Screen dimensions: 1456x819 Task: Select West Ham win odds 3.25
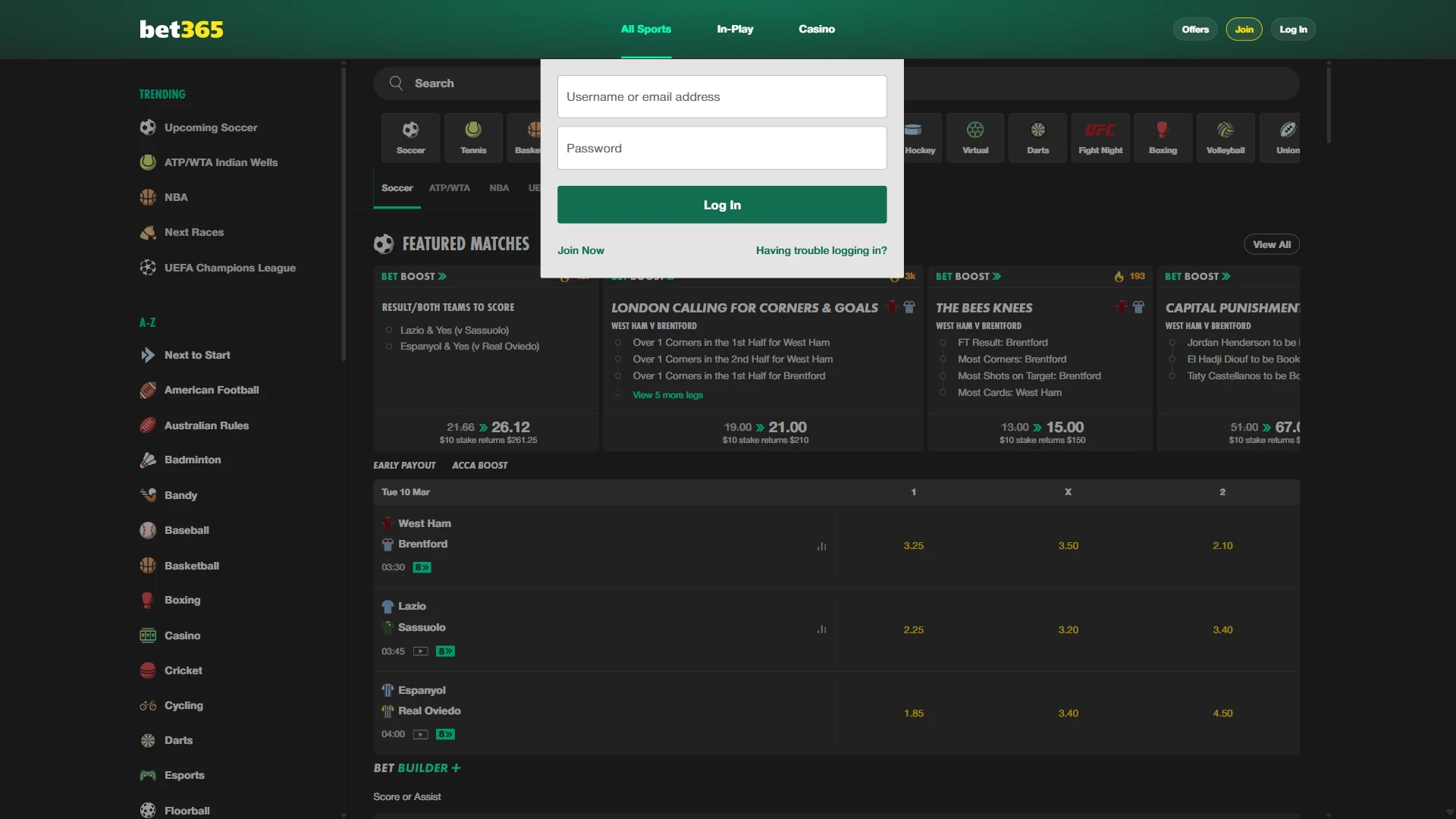point(914,546)
